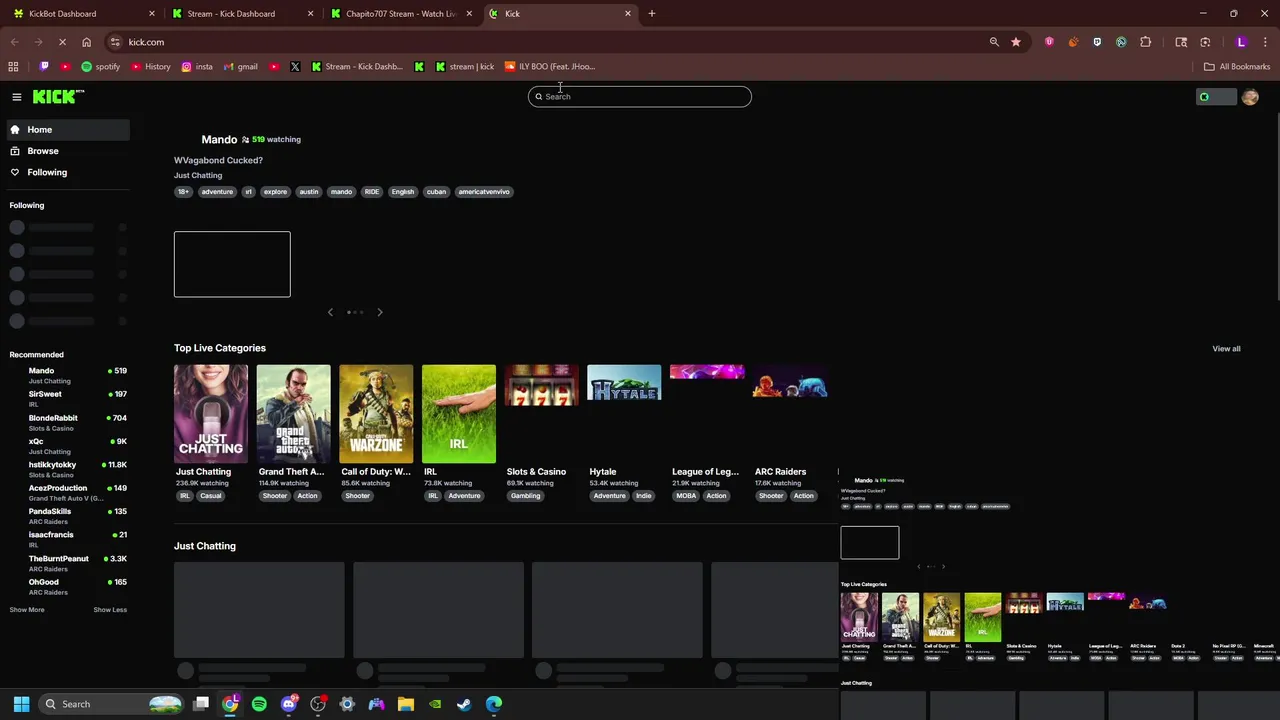Click the 'americatvenvivo' tag chip
This screenshot has width=1280, height=720.
click(x=484, y=192)
